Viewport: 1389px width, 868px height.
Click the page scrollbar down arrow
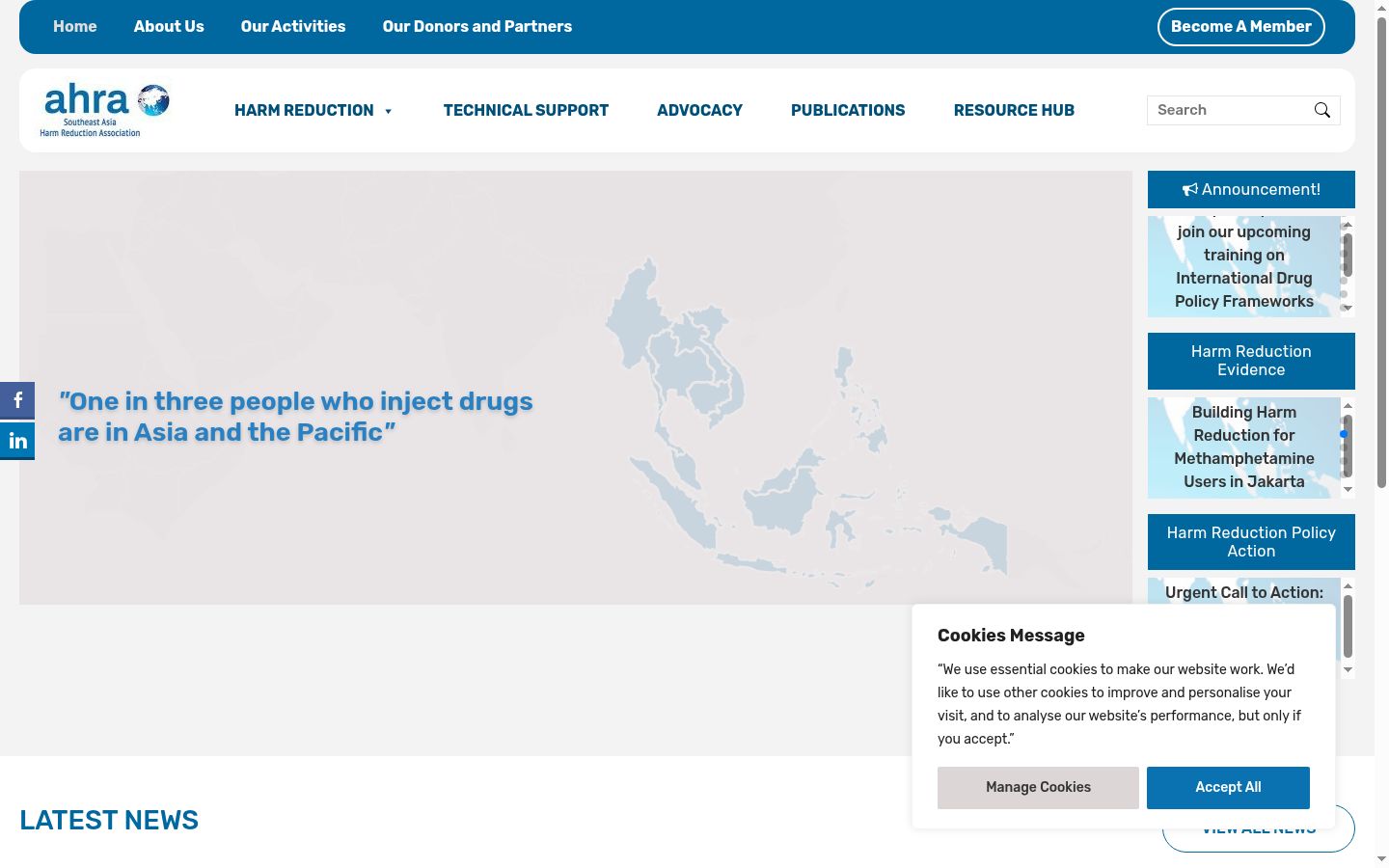coord(1381,859)
